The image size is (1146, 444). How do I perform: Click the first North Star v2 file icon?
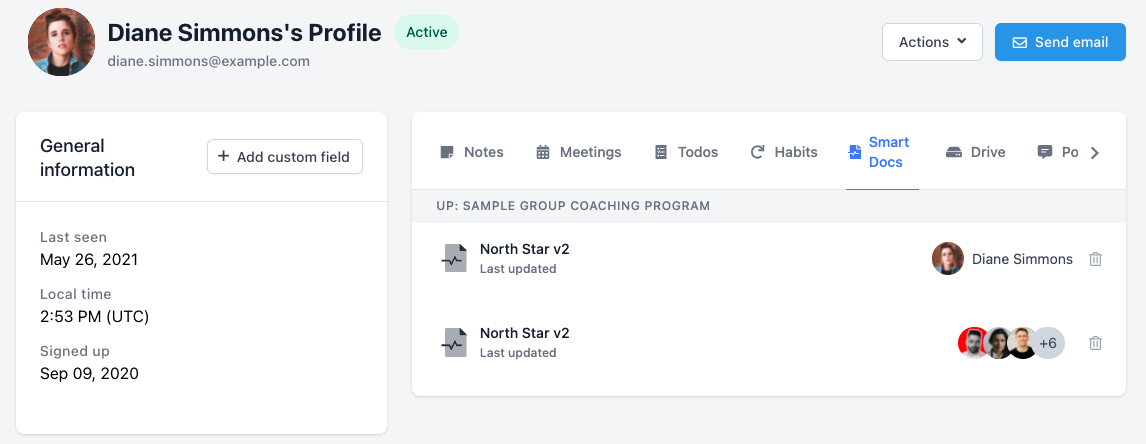(454, 258)
